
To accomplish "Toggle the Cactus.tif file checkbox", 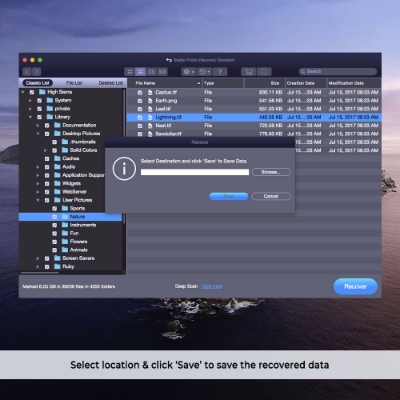I will [140, 93].
